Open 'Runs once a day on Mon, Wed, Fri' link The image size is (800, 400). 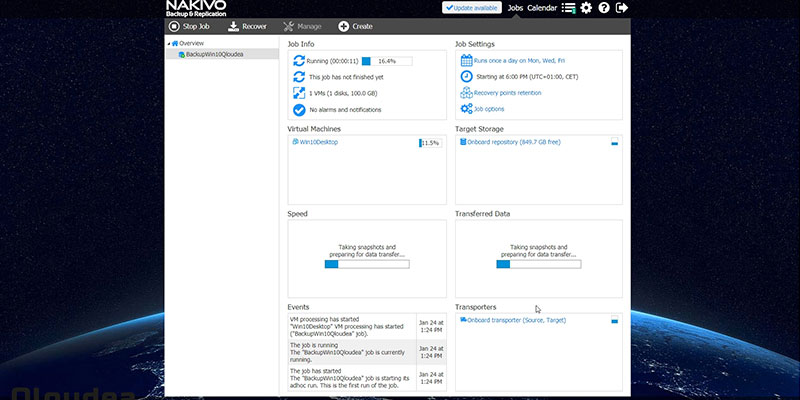(519, 61)
